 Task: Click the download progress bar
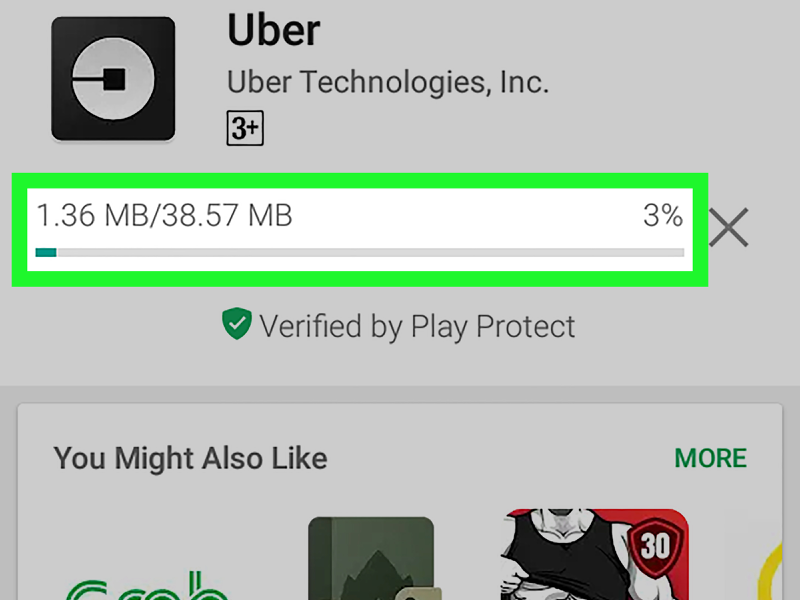click(360, 253)
